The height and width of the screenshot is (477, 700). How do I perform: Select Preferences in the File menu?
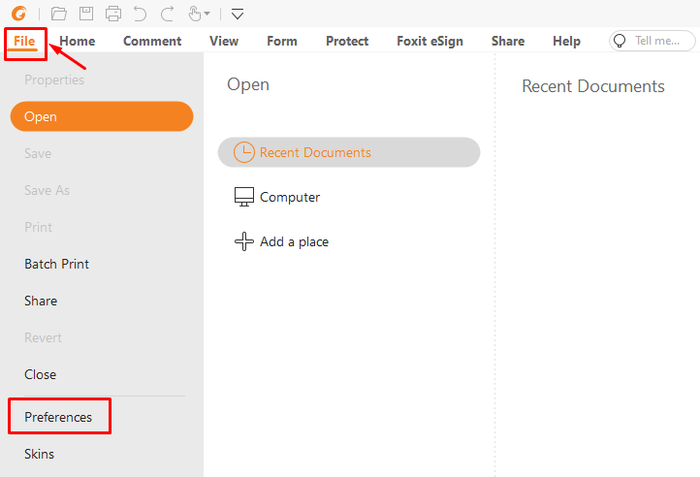click(x=58, y=417)
